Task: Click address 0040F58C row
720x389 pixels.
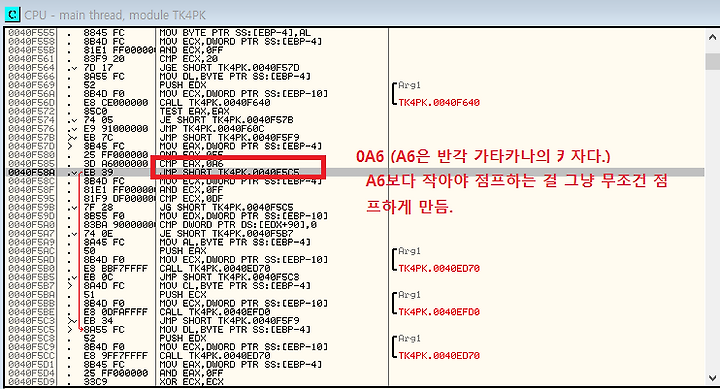Action: click(31, 181)
